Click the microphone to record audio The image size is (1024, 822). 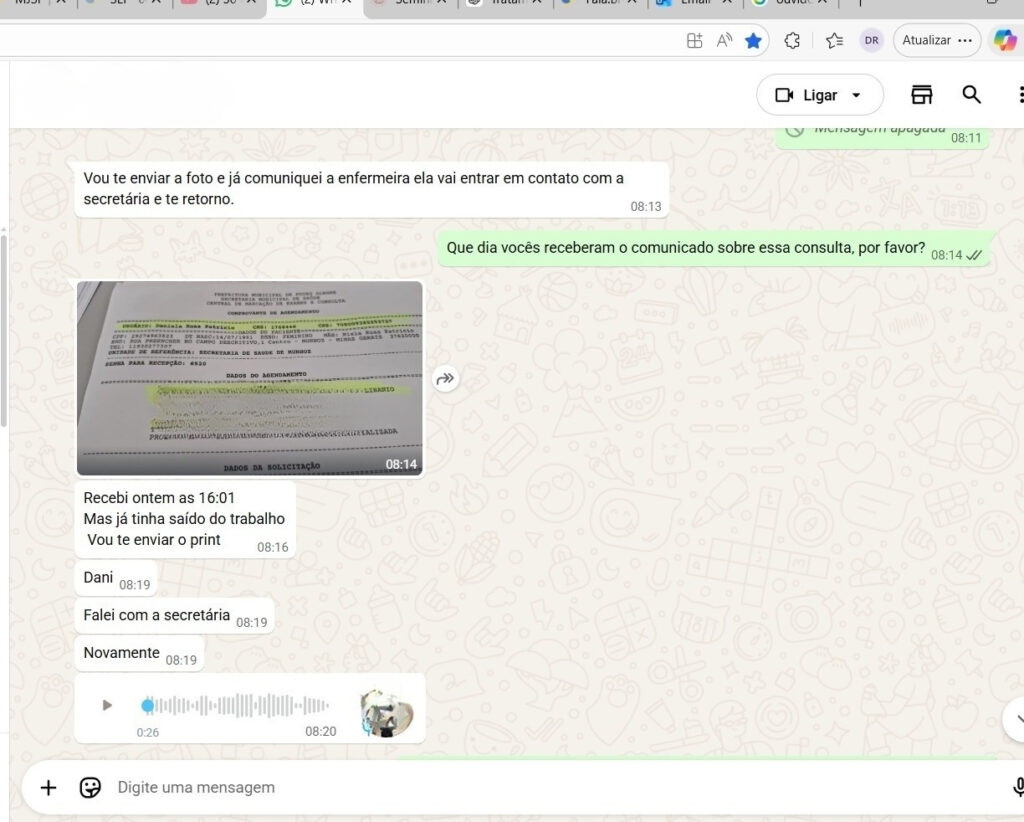[x=1017, y=787]
